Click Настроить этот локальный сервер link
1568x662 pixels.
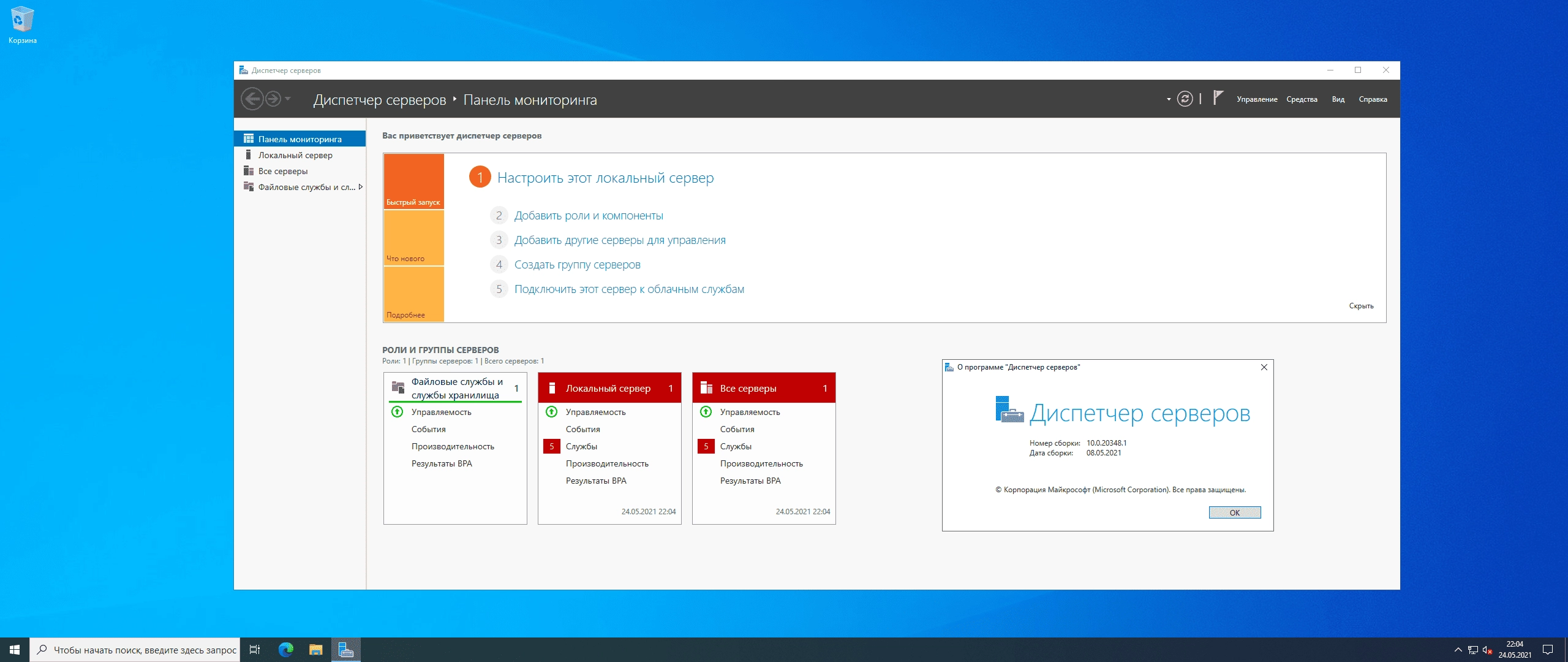(605, 178)
